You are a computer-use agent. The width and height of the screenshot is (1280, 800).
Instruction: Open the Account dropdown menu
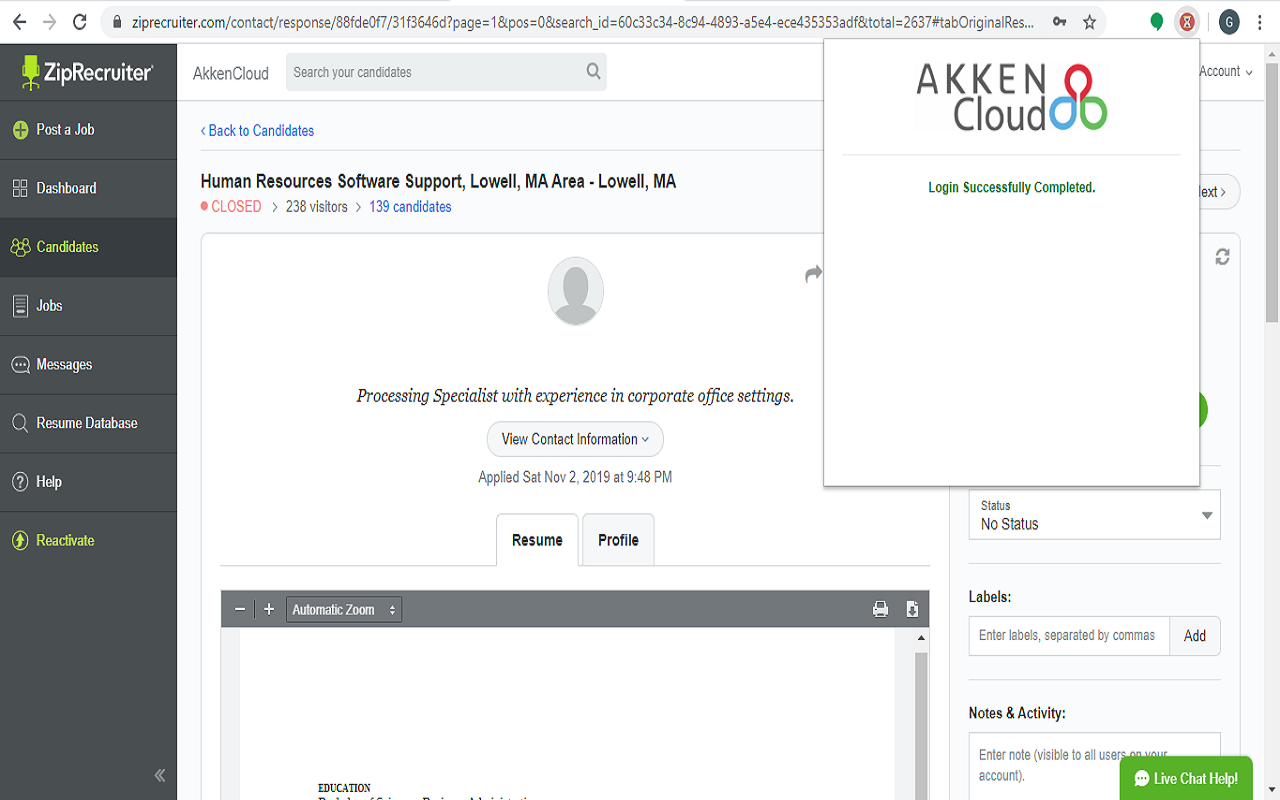[x=1225, y=71]
